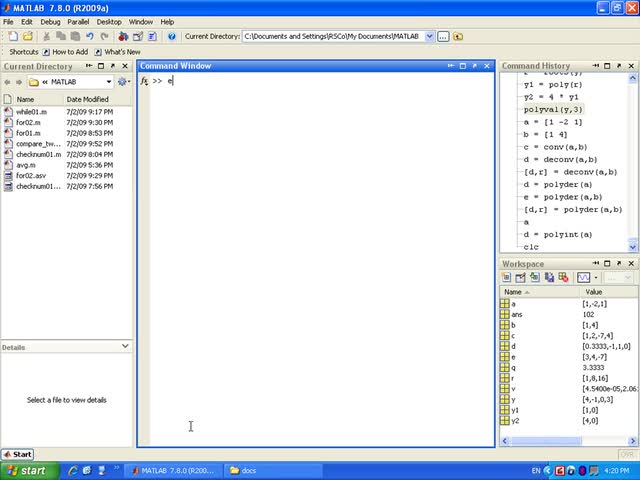This screenshot has height=480, width=640.
Task: Click the MATLAB Start button
Action: click(x=18, y=454)
